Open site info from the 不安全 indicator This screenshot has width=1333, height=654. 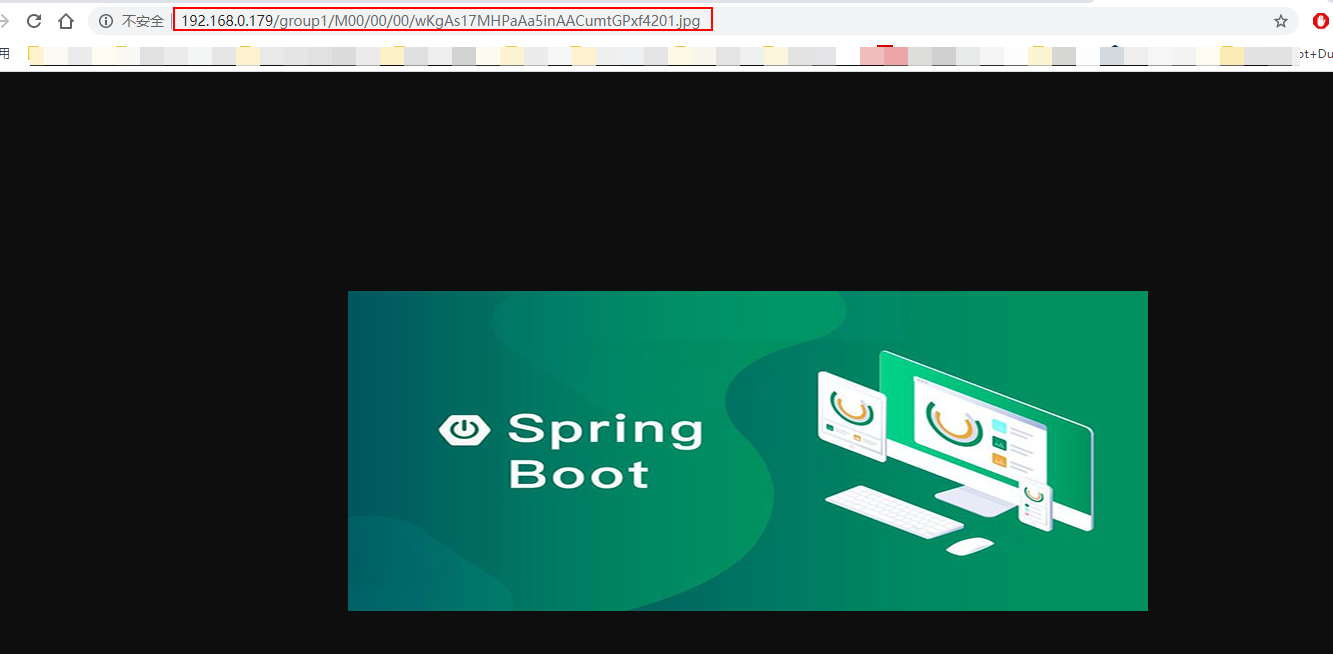click(x=131, y=21)
